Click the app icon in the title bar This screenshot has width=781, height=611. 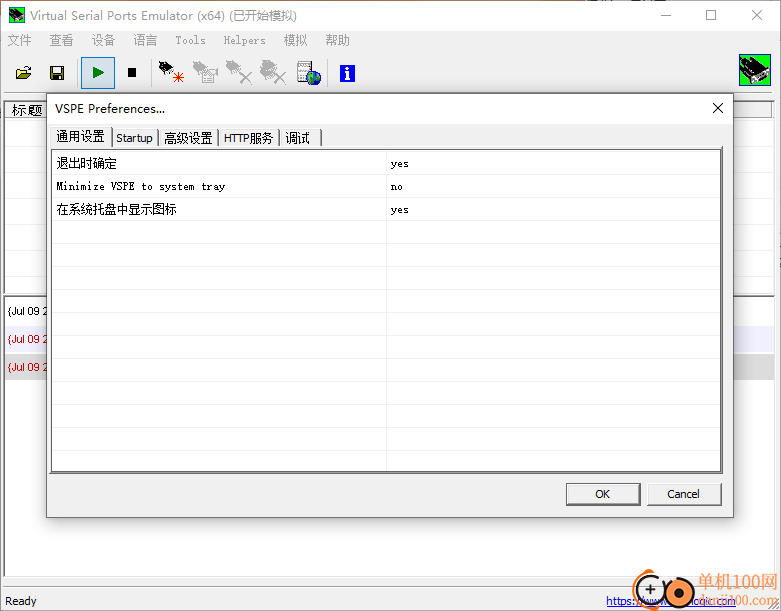pyautogui.click(x=17, y=15)
